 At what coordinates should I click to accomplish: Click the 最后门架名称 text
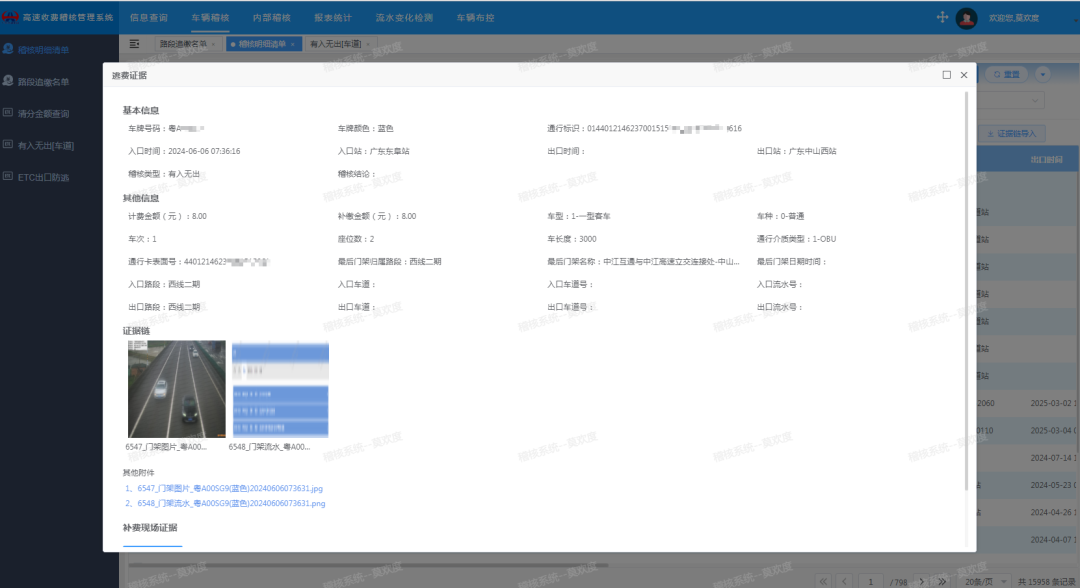click(x=643, y=262)
